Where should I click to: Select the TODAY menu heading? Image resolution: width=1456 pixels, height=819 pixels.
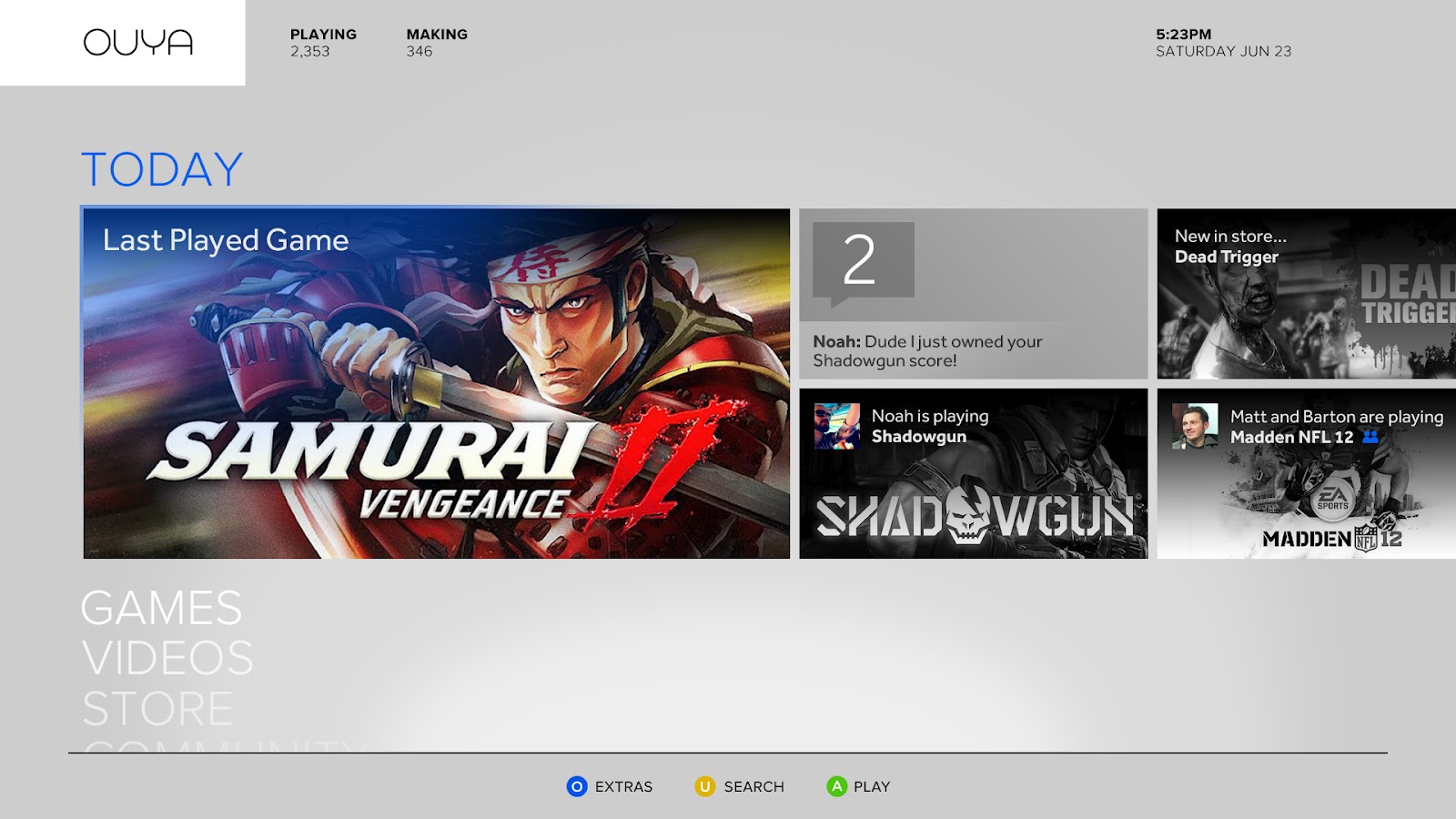(162, 170)
